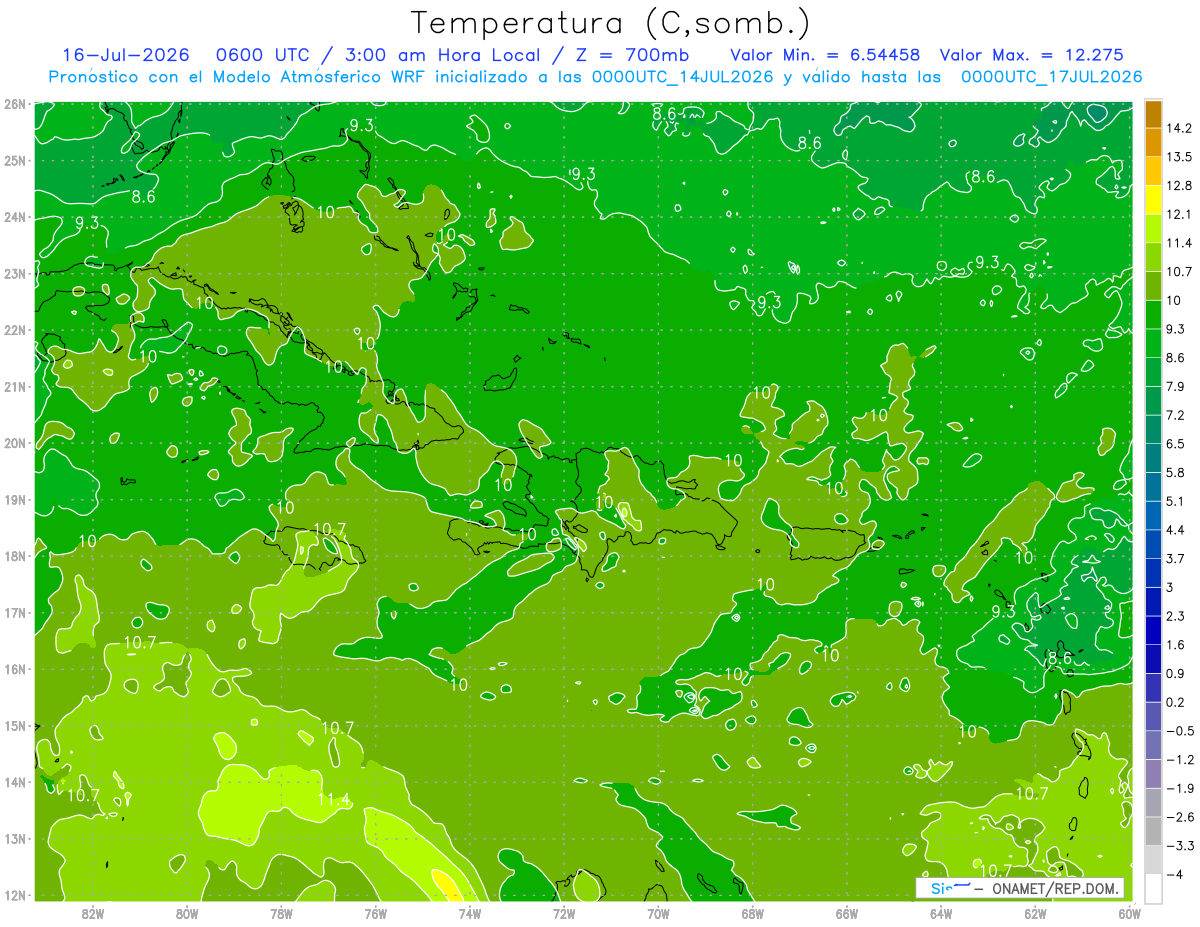This screenshot has height=927, width=1200.
Task: Click the "14.2" color scale label
Action: pos(1178,127)
